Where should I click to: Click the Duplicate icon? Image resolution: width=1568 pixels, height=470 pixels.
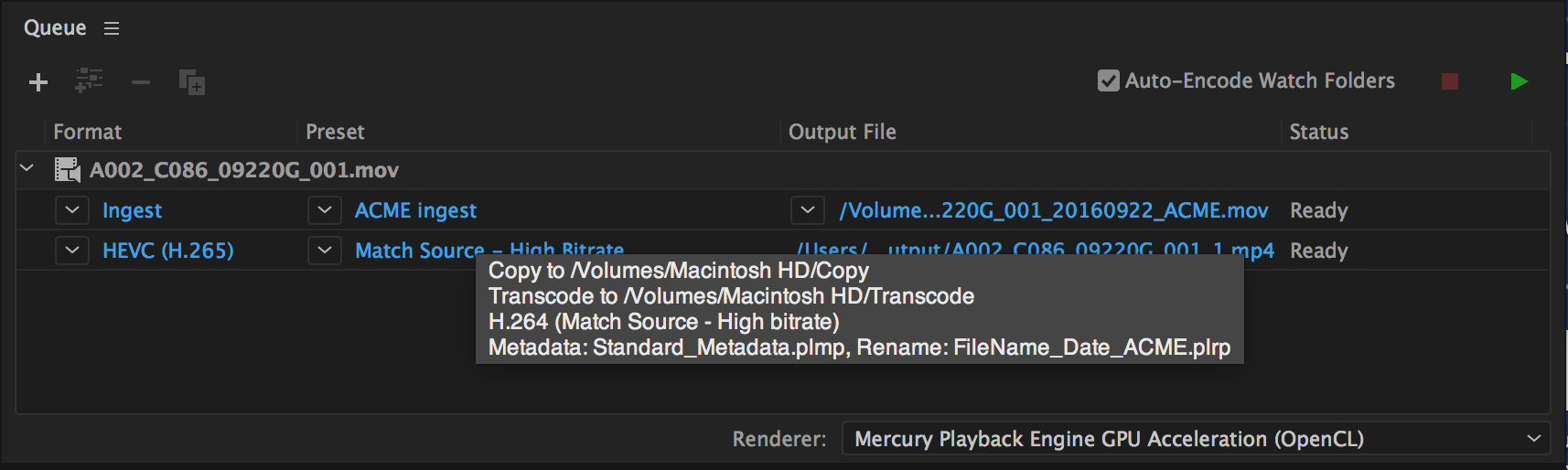(x=191, y=82)
